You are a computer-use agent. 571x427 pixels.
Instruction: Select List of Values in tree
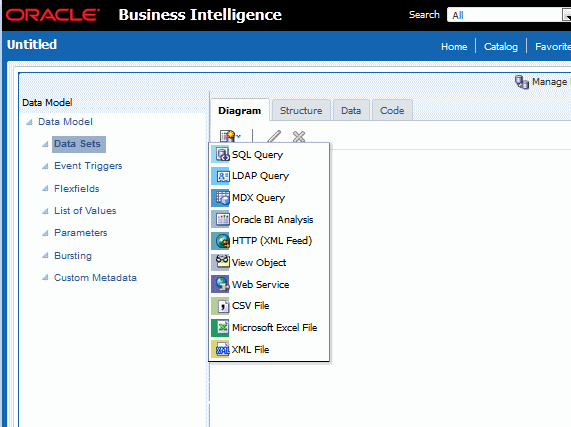tap(85, 211)
